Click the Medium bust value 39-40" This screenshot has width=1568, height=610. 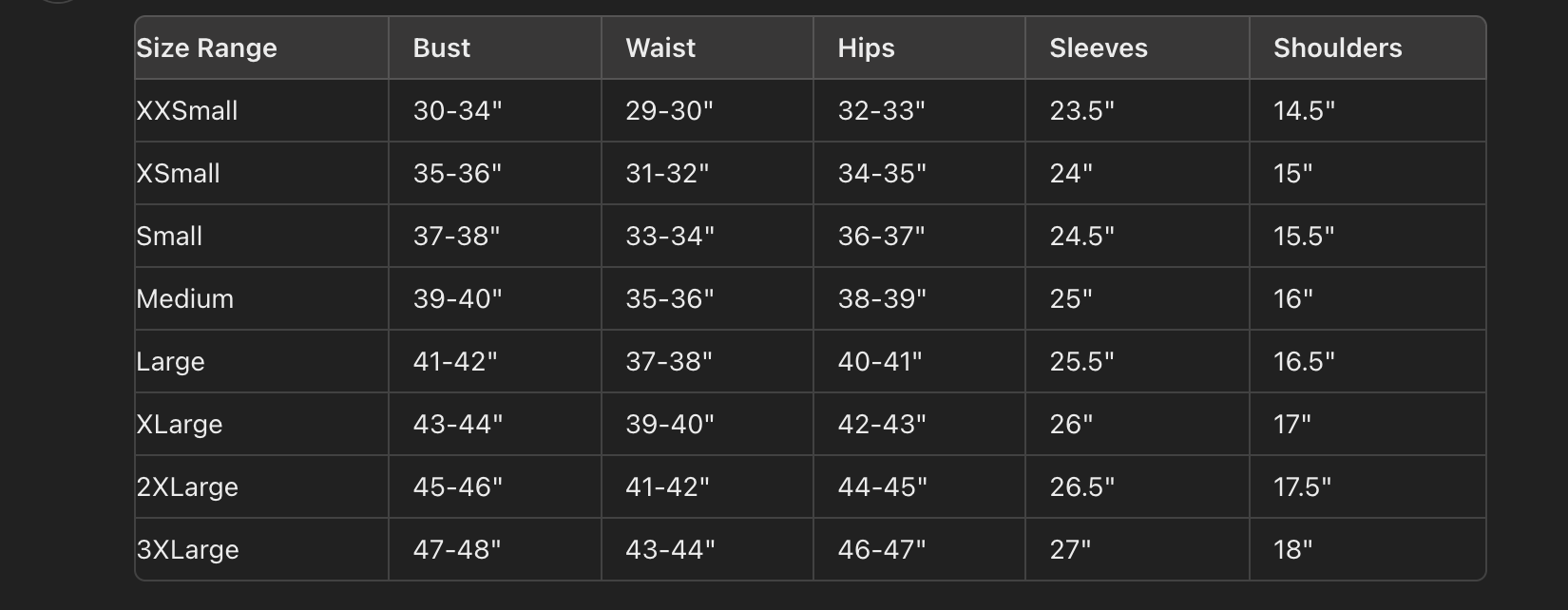(457, 299)
